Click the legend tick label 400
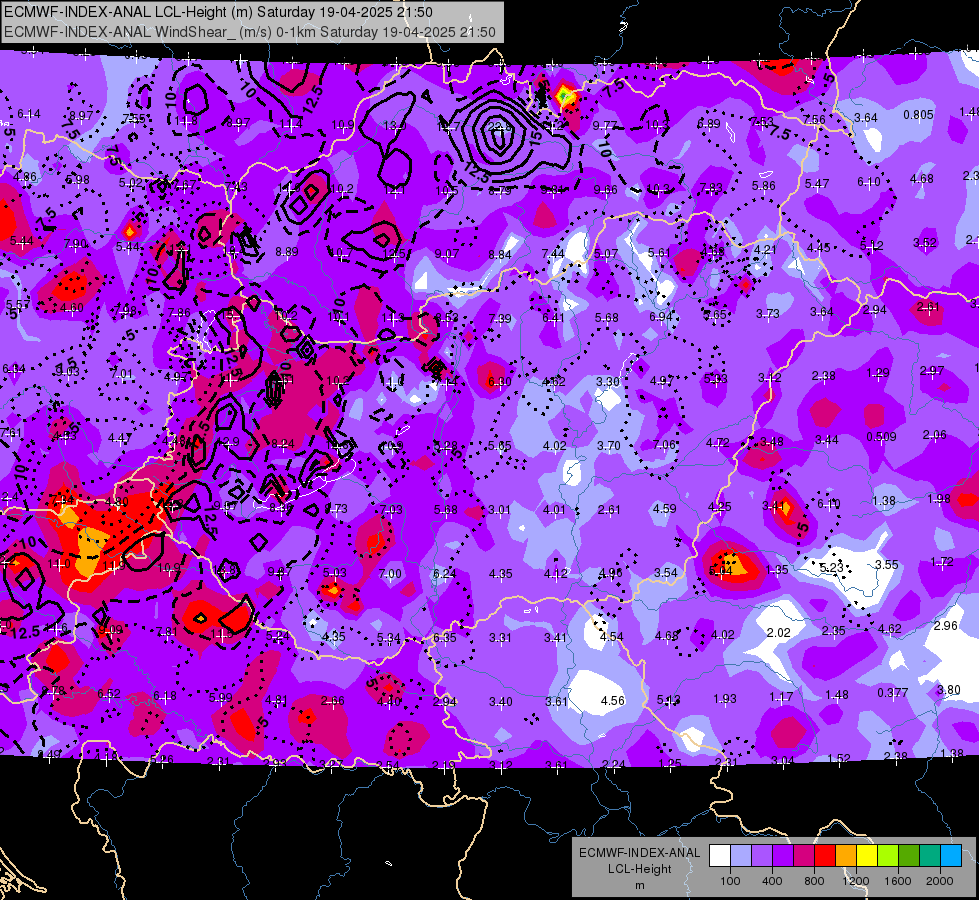 coord(772,881)
